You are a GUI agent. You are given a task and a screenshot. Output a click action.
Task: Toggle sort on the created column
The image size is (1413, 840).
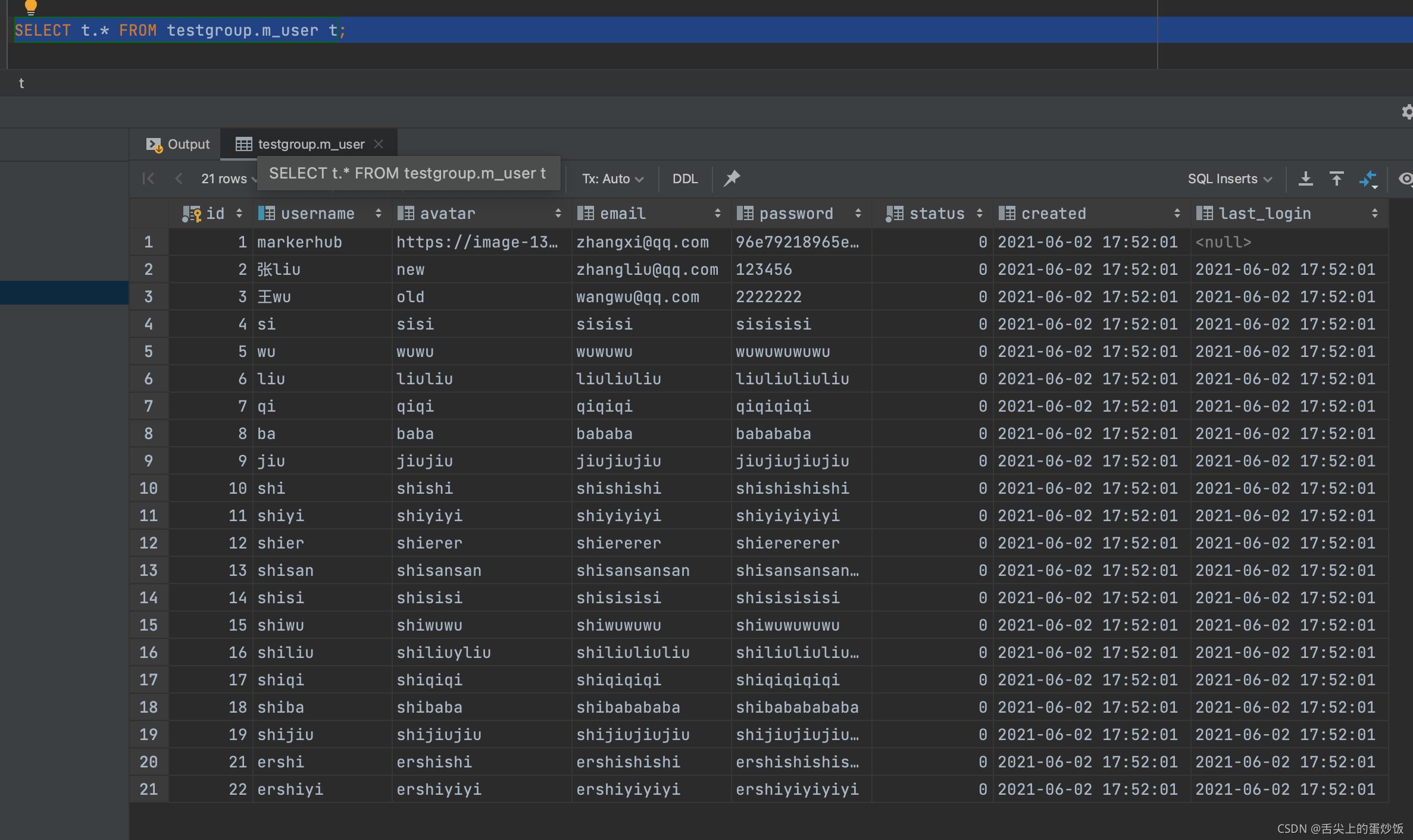click(1177, 214)
